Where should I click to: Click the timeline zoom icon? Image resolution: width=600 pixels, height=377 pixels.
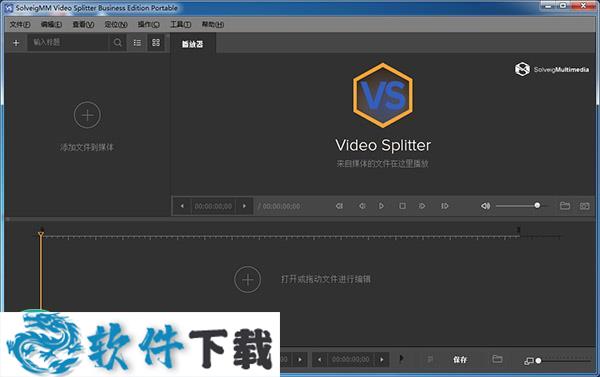[x=528, y=361]
